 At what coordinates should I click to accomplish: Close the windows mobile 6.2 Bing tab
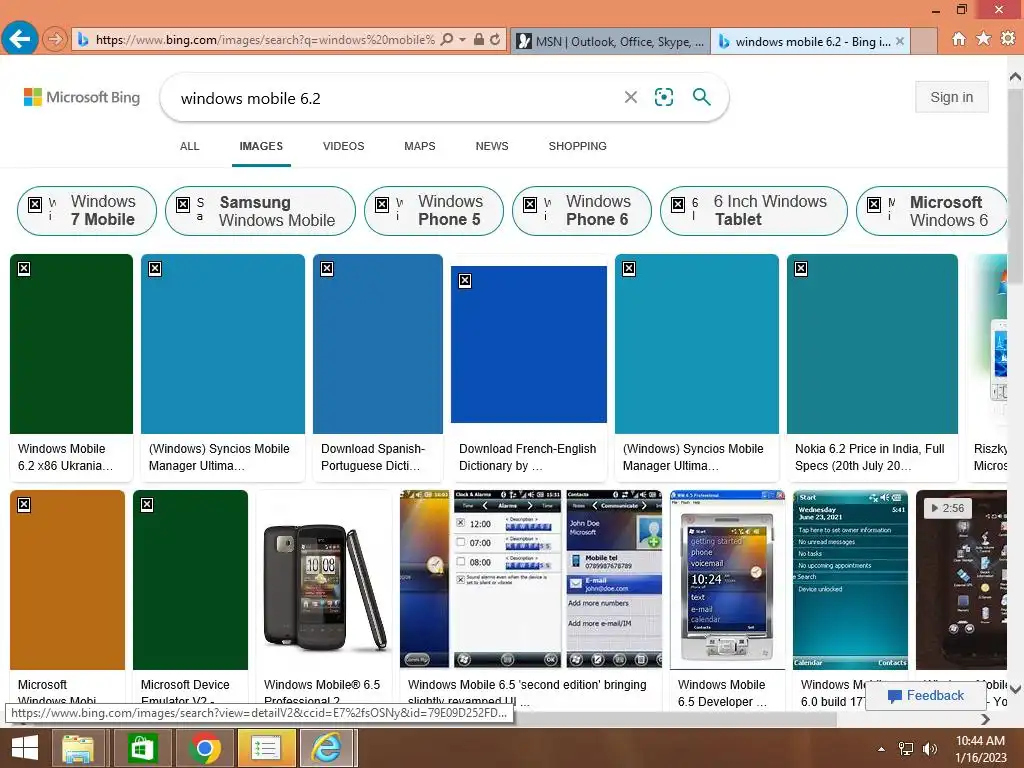[x=900, y=41]
